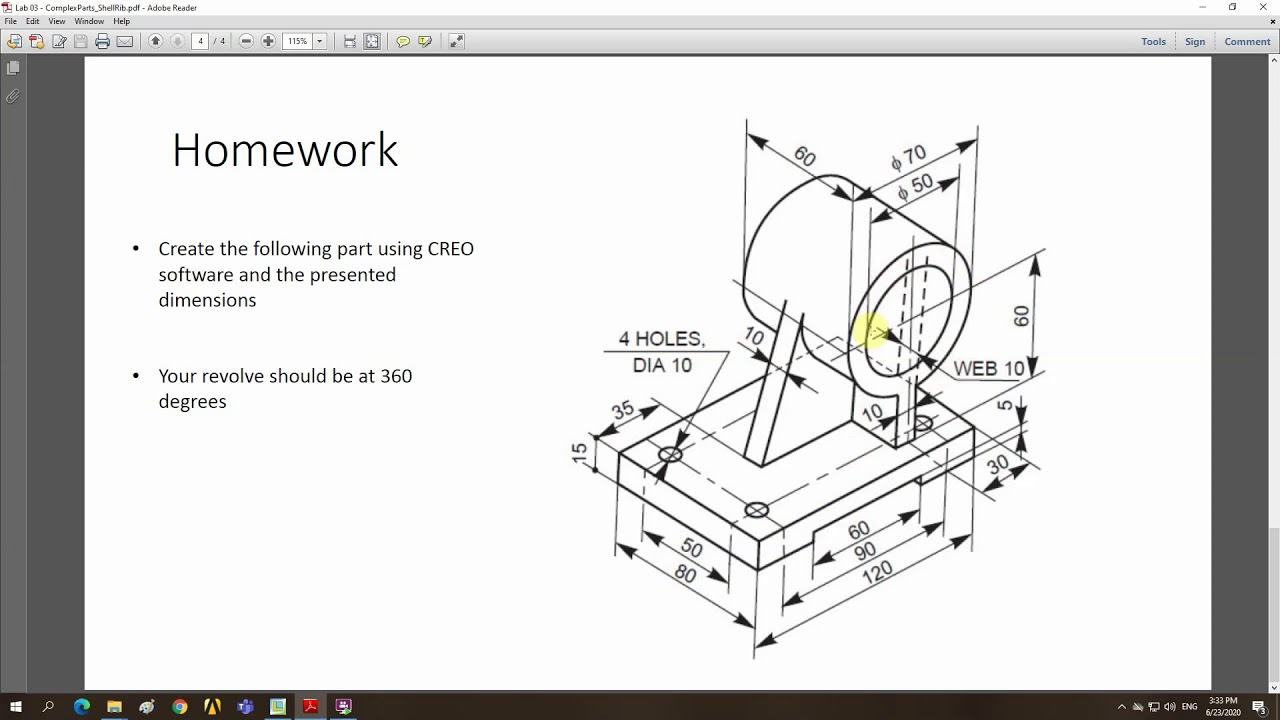Click the ENG language indicator
This screenshot has width=1280, height=720.
coord(1190,707)
